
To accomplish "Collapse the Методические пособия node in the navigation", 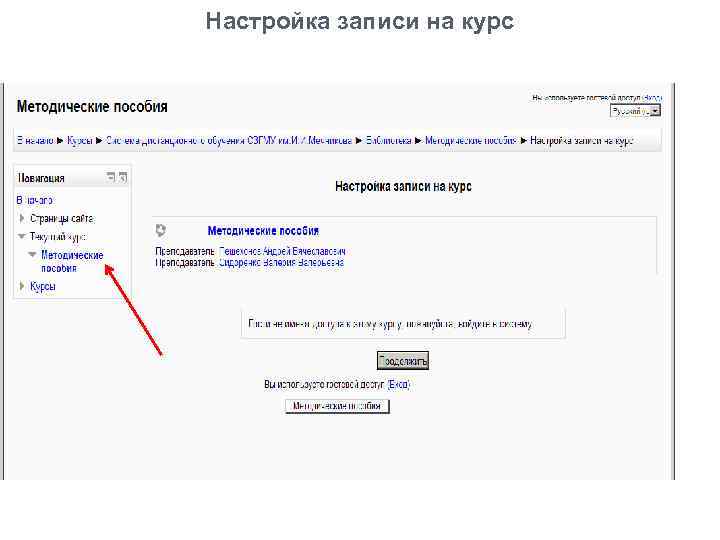I will point(32,254).
